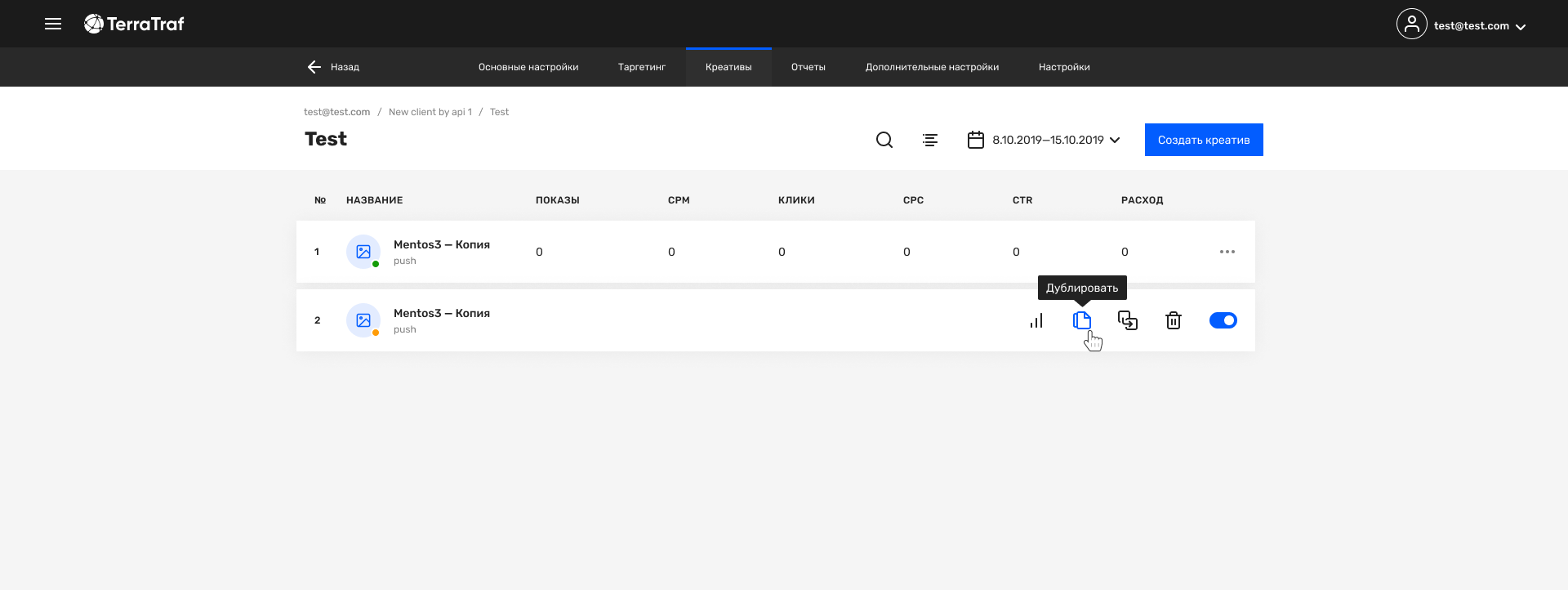Open Mentos3 — Копия in row 1
Viewport: 1568px width, 590px height.
442,244
